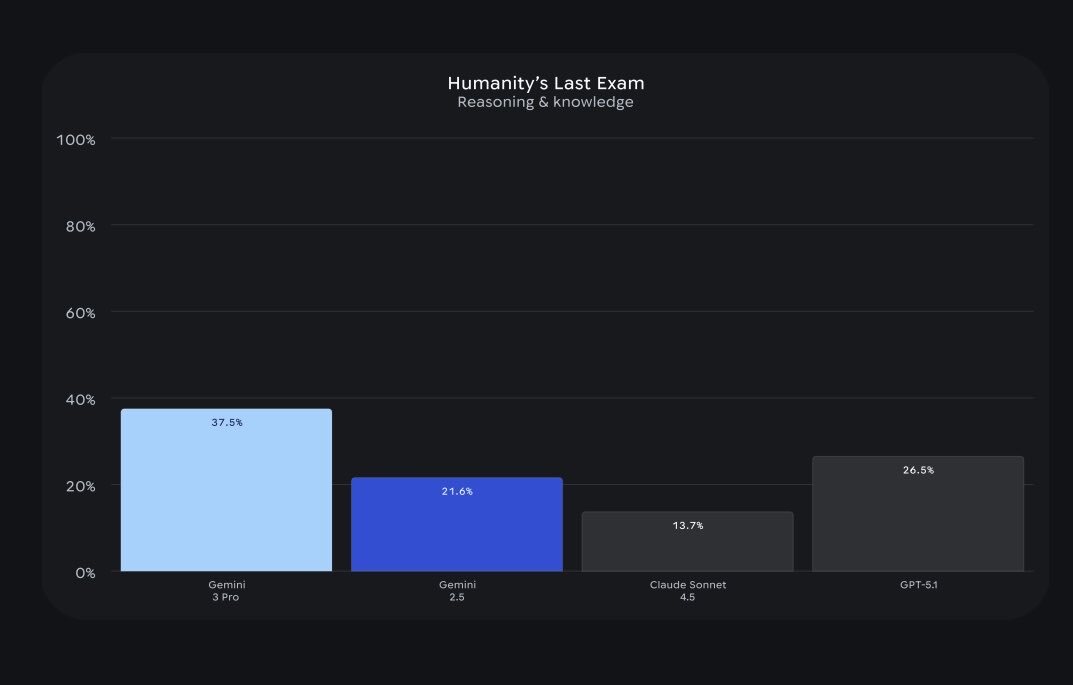
Task: Click the 60% y-axis label
Action: point(79,313)
